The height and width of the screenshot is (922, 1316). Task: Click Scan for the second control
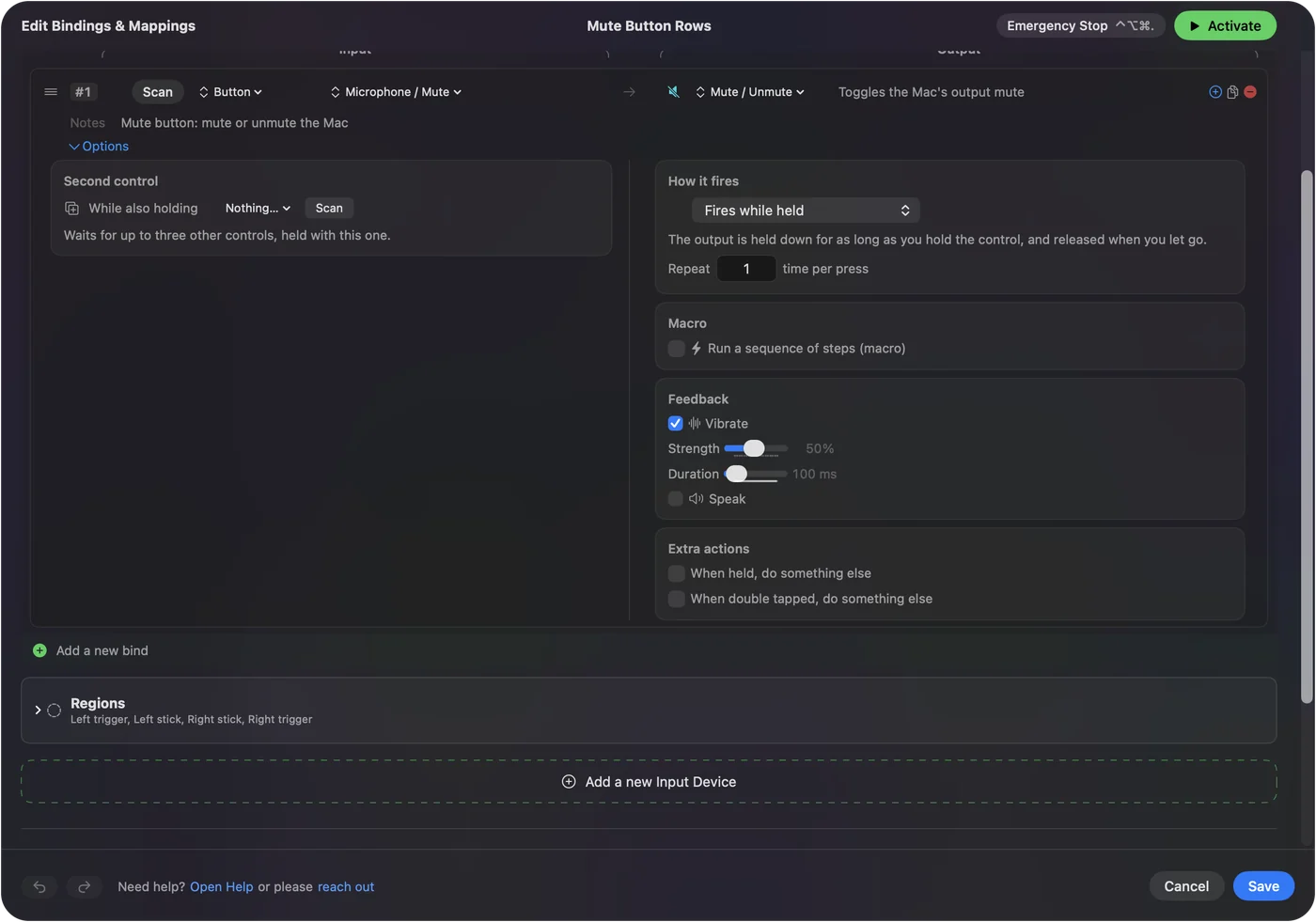click(329, 209)
